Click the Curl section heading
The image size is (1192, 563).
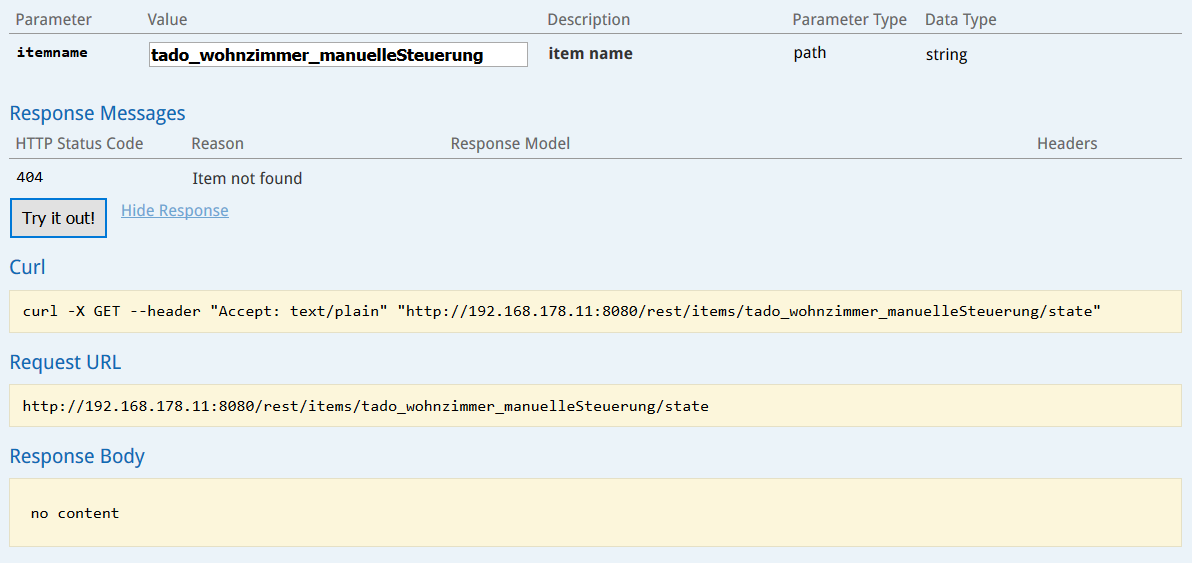pos(27,267)
